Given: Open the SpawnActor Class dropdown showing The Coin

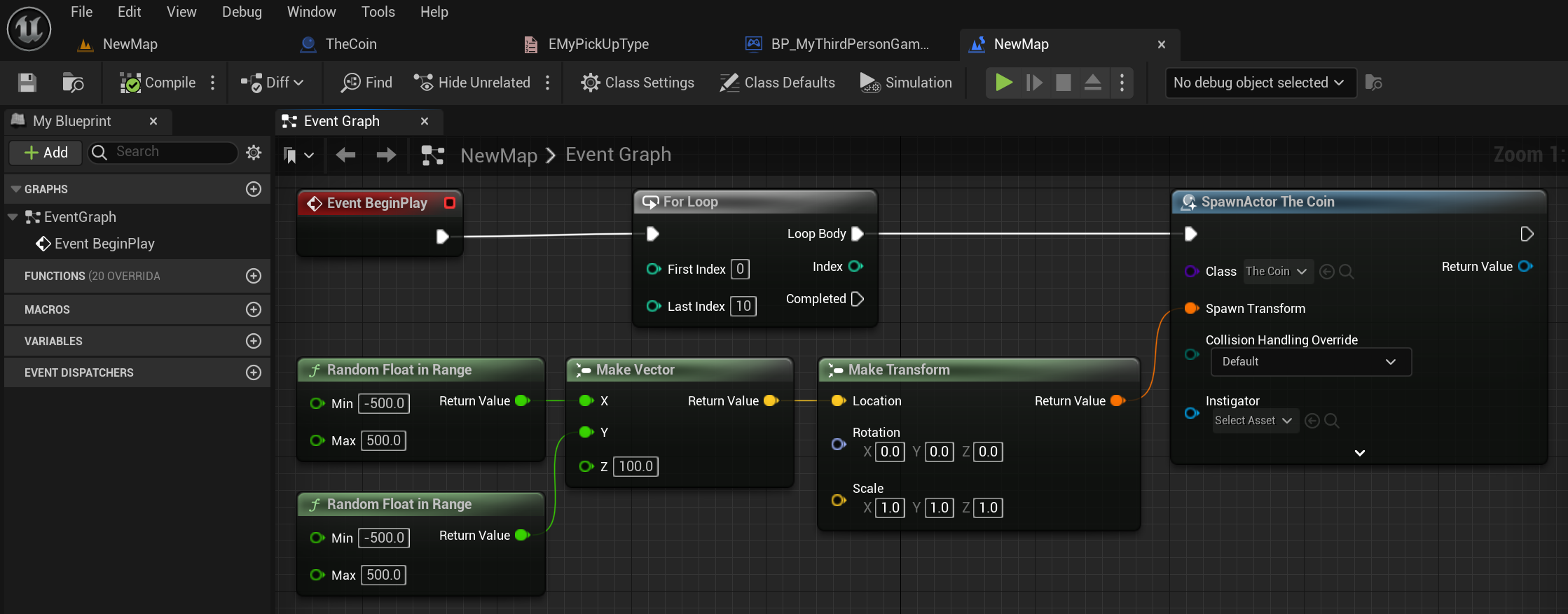Looking at the screenshot, I should 1277,272.
